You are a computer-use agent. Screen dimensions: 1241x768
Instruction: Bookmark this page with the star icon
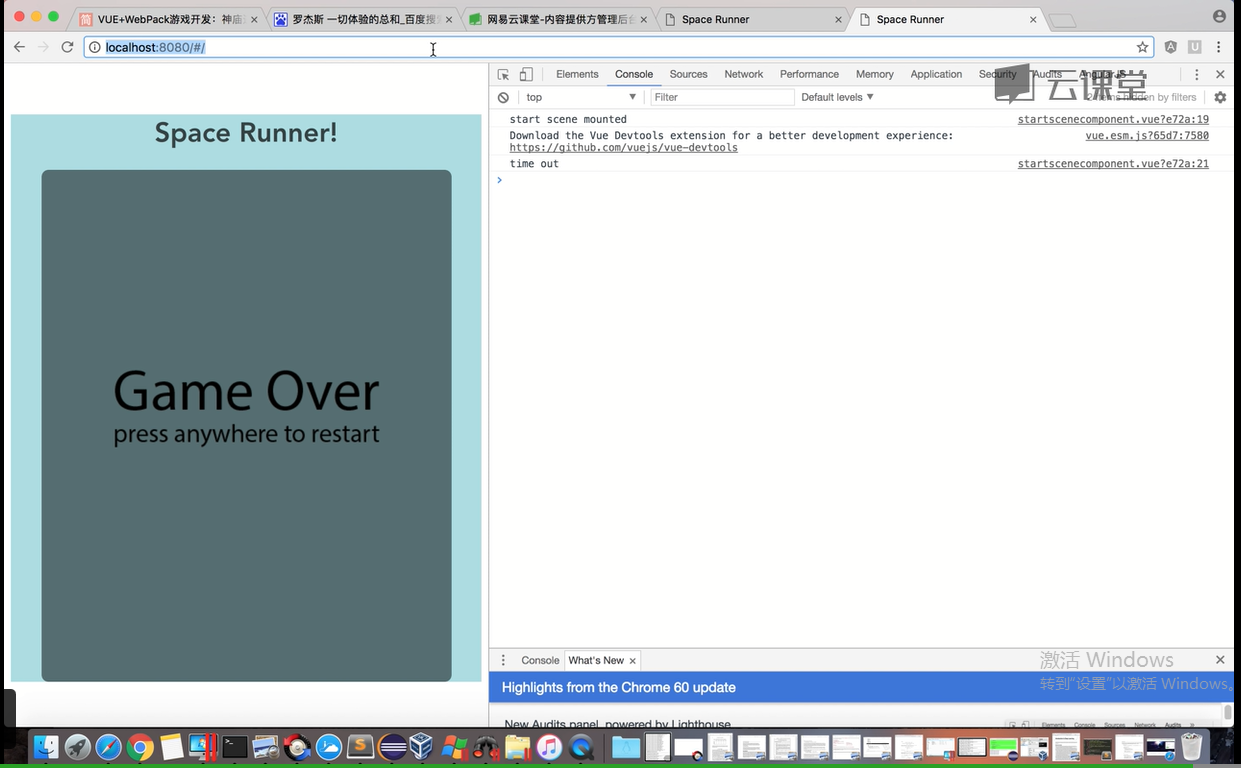(x=1142, y=47)
